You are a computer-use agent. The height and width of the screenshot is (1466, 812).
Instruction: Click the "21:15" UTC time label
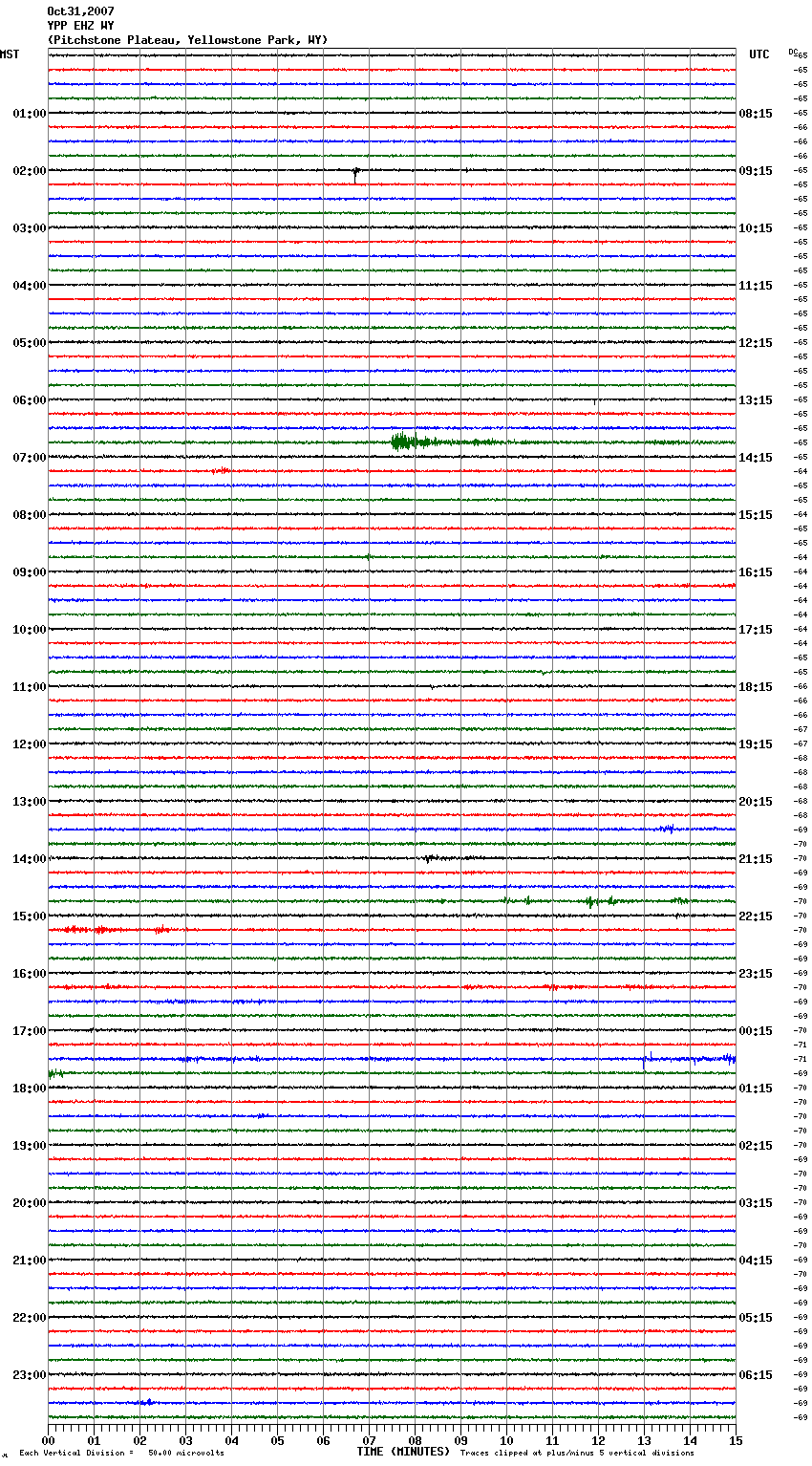click(x=756, y=859)
